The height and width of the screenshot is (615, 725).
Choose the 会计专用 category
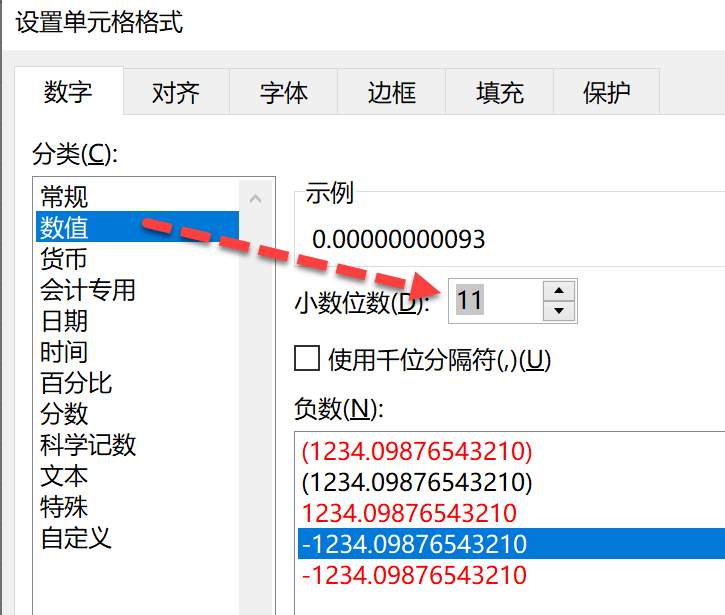tap(137, 289)
